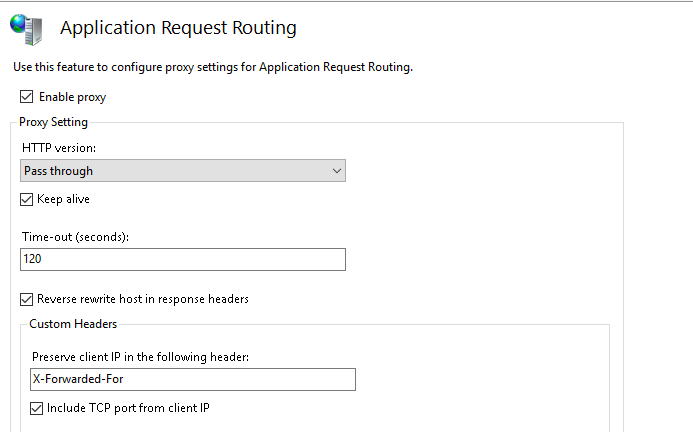Focus the X-Forwarded-For header input field

click(x=193, y=379)
